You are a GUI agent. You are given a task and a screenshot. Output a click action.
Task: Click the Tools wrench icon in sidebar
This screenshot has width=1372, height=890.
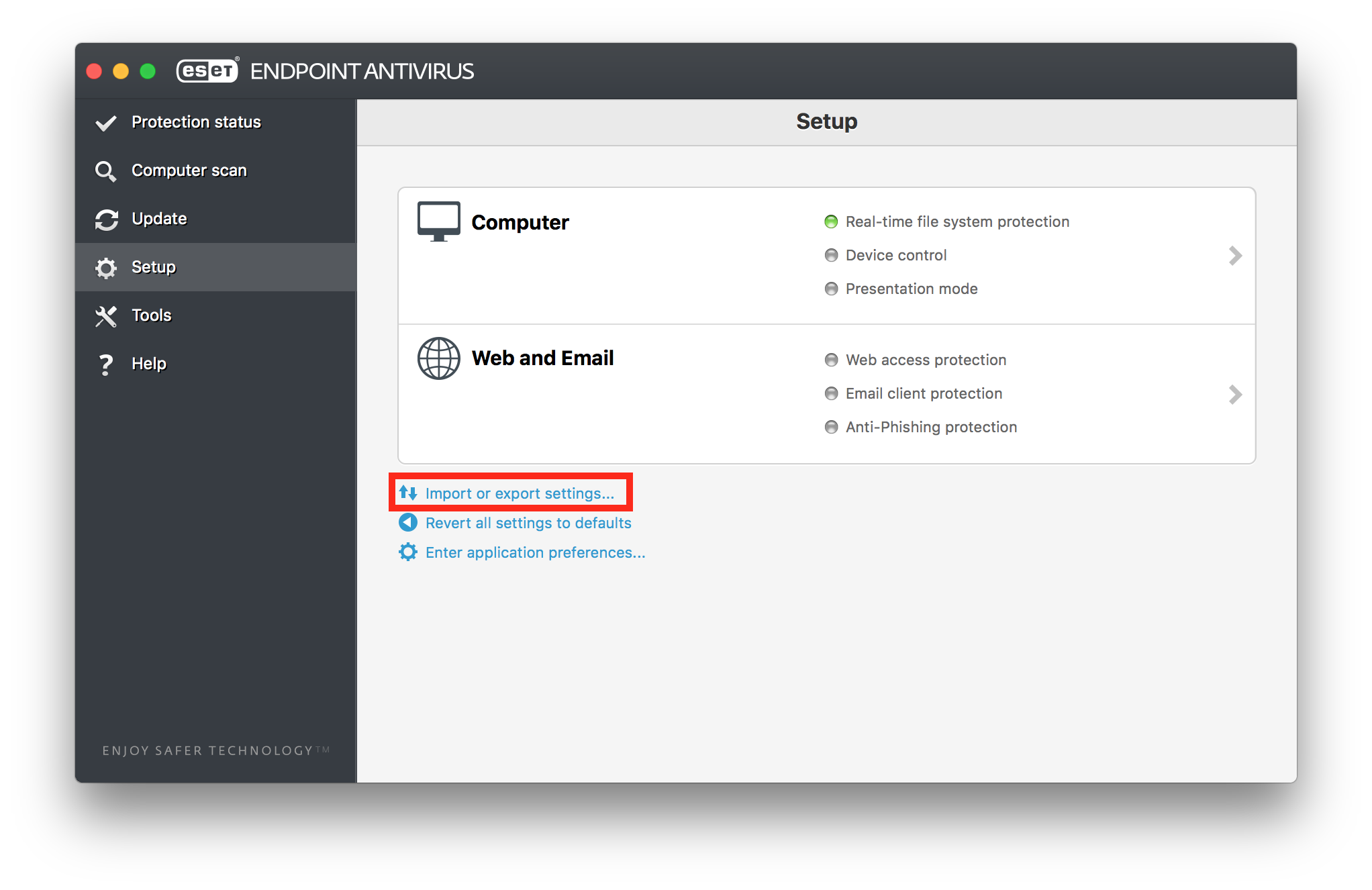pyautogui.click(x=106, y=316)
